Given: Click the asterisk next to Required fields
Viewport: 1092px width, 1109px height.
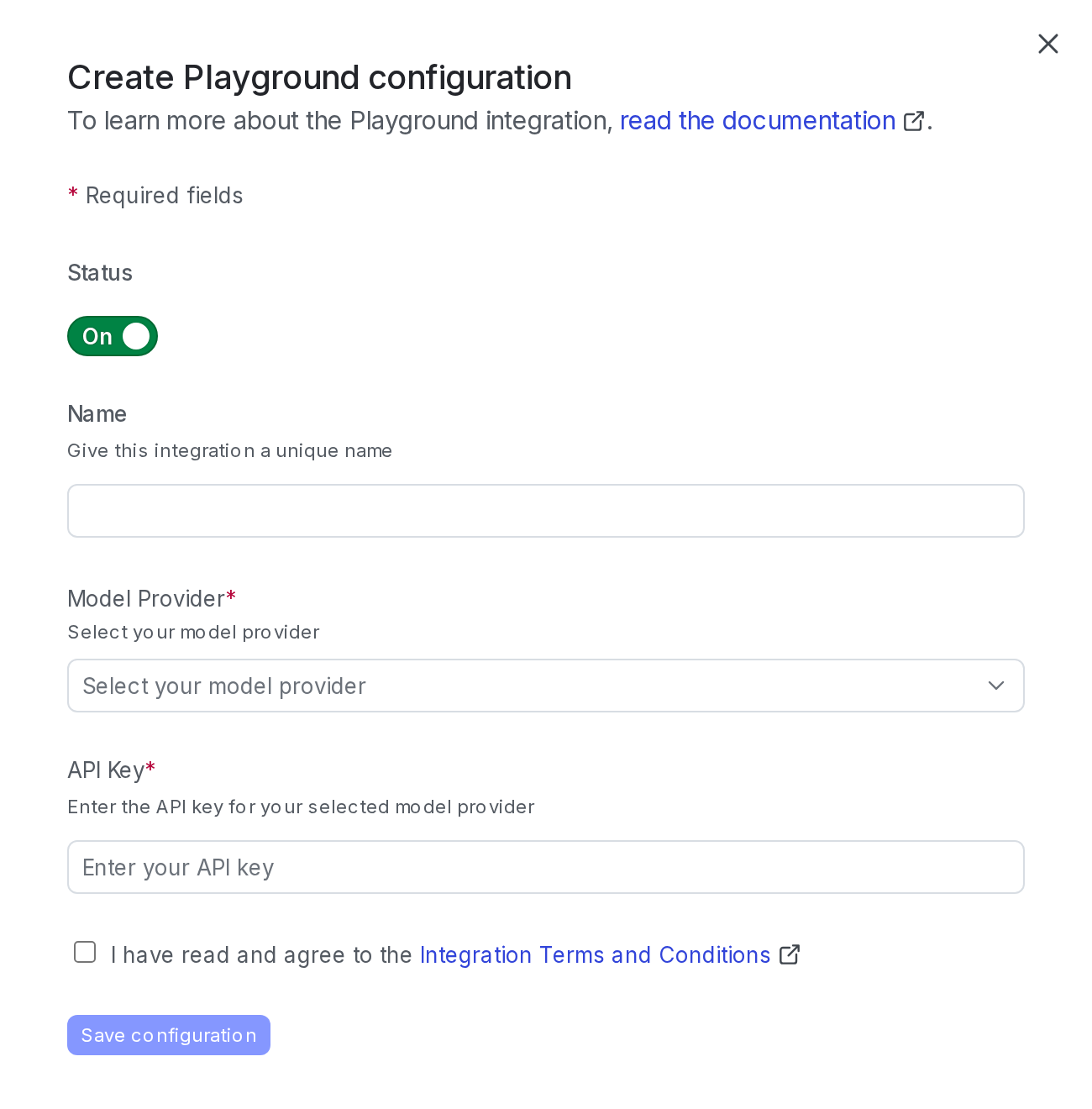Looking at the screenshot, I should coord(72,193).
